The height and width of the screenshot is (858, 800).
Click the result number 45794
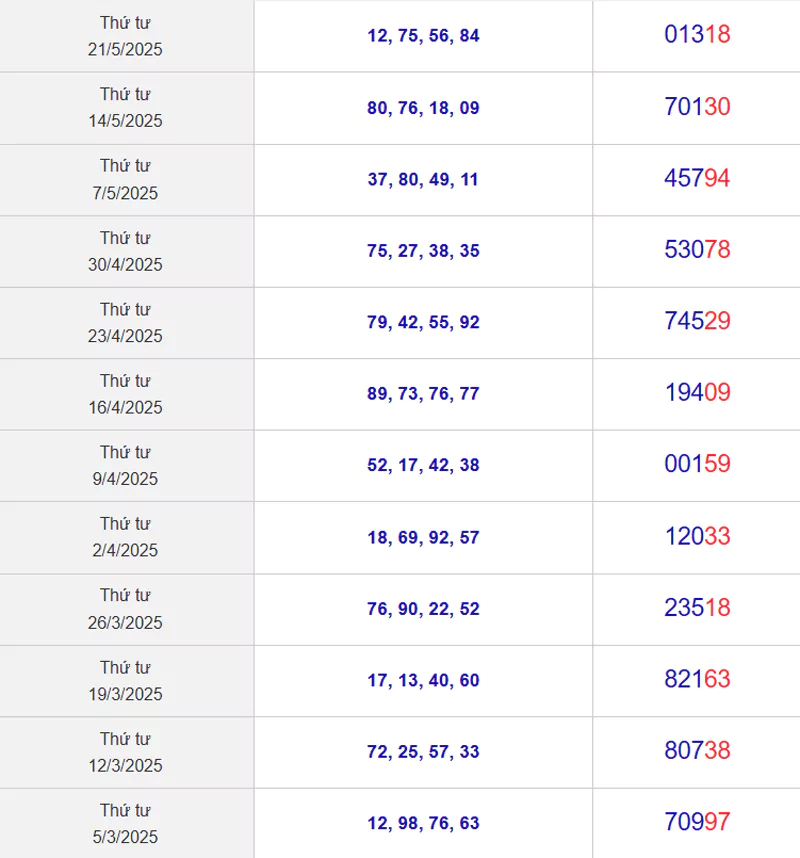(x=697, y=178)
